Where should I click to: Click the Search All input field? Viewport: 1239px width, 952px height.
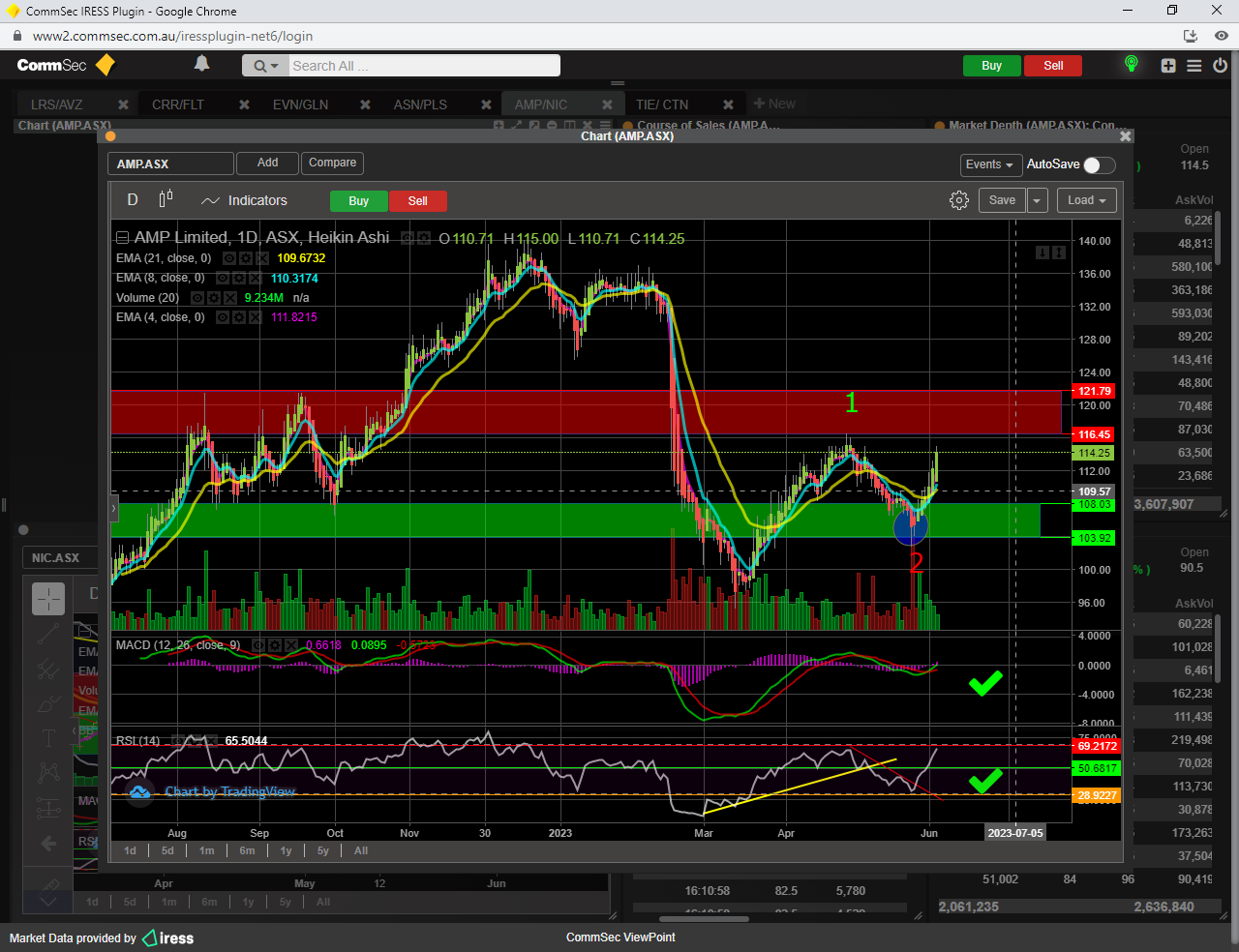(x=423, y=66)
